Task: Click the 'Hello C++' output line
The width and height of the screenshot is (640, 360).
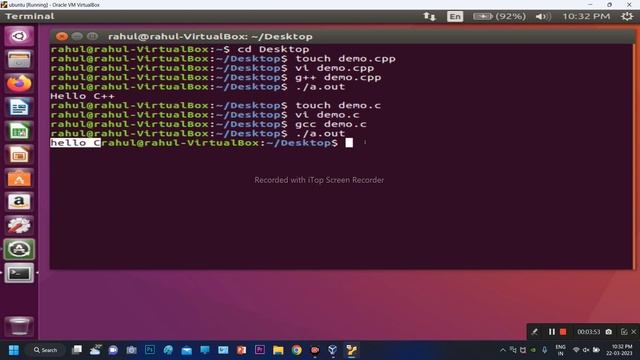Action: tap(82, 96)
